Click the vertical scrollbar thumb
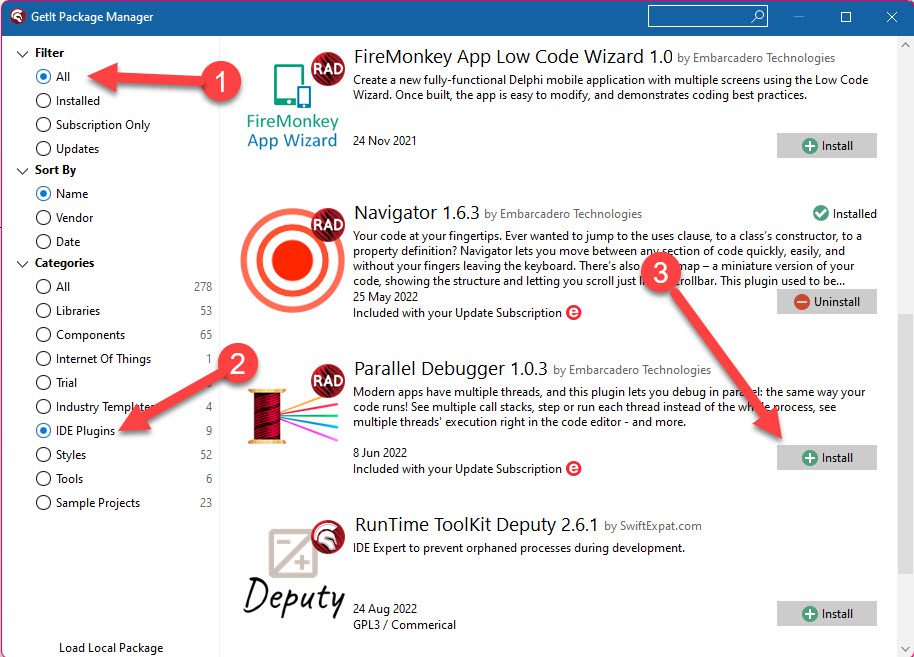 pyautogui.click(x=905, y=443)
